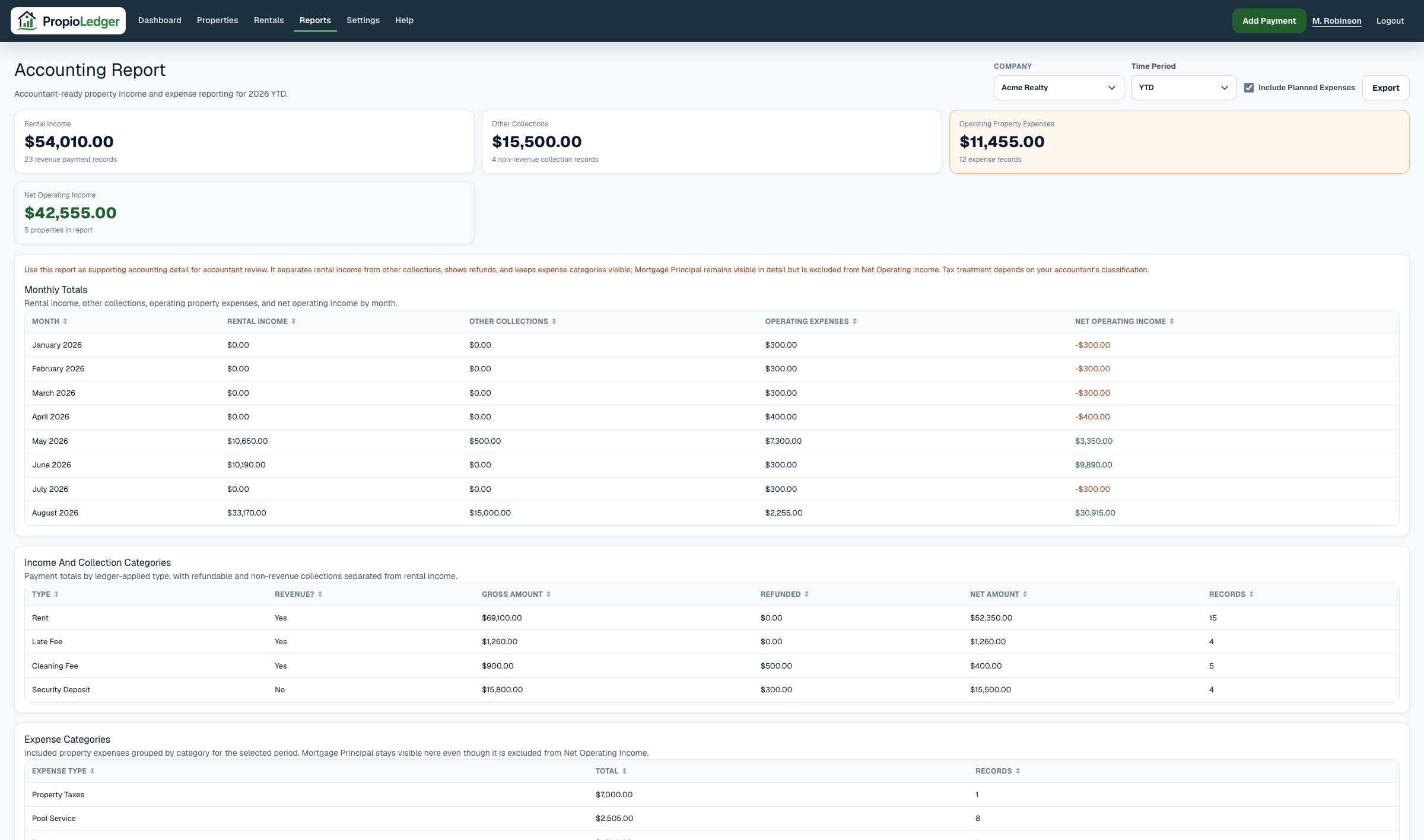Click the Net Operating Income $42,555.00 value
This screenshot has height=840, width=1424.
(x=71, y=212)
